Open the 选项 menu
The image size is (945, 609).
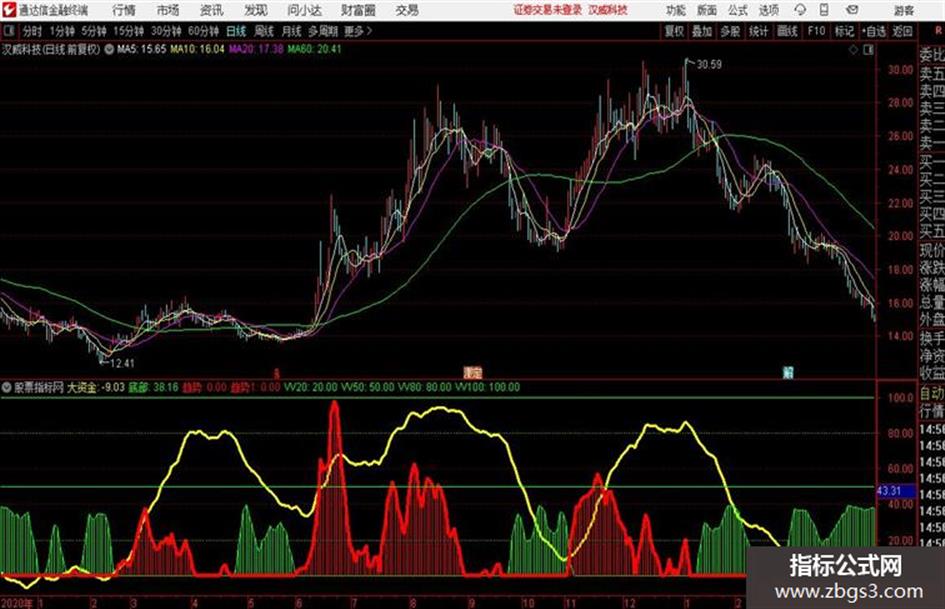pos(768,10)
